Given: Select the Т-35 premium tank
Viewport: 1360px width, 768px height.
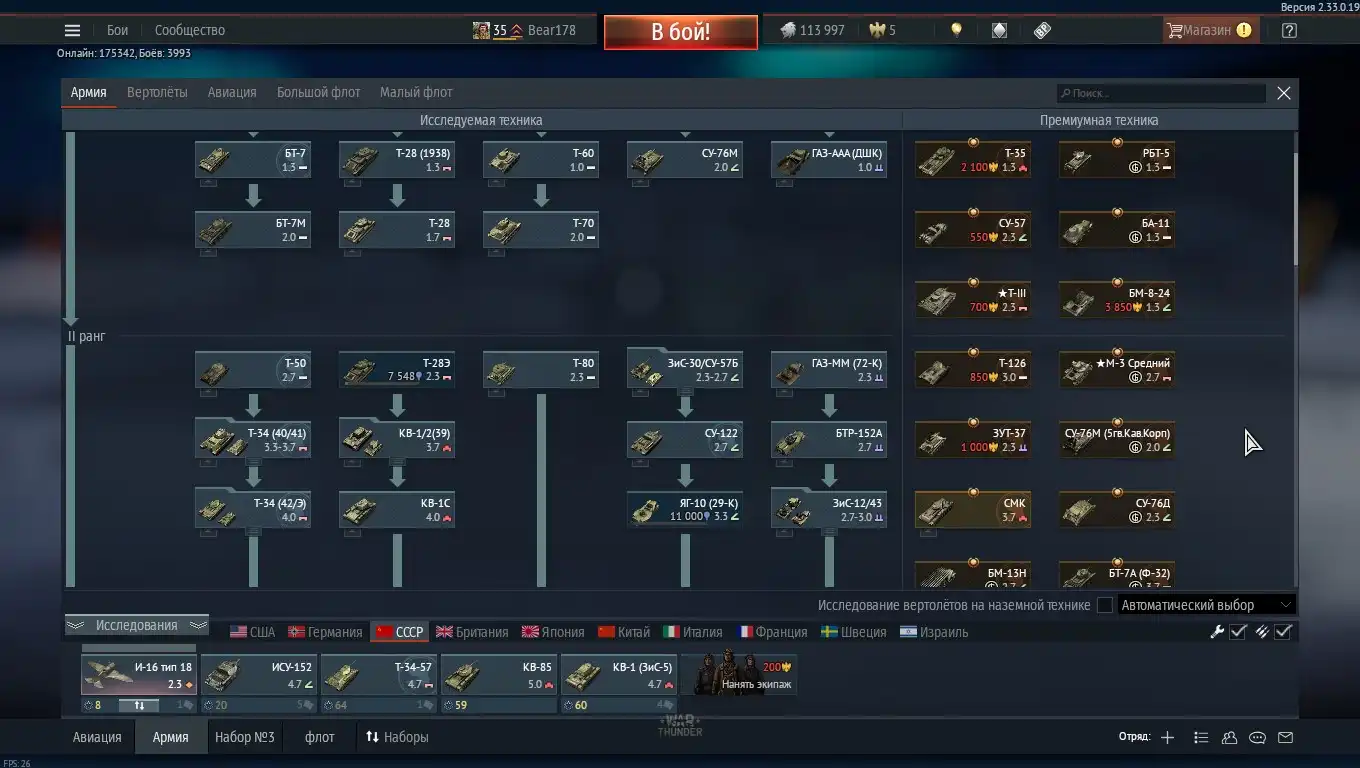Looking at the screenshot, I should pyautogui.click(x=973, y=160).
